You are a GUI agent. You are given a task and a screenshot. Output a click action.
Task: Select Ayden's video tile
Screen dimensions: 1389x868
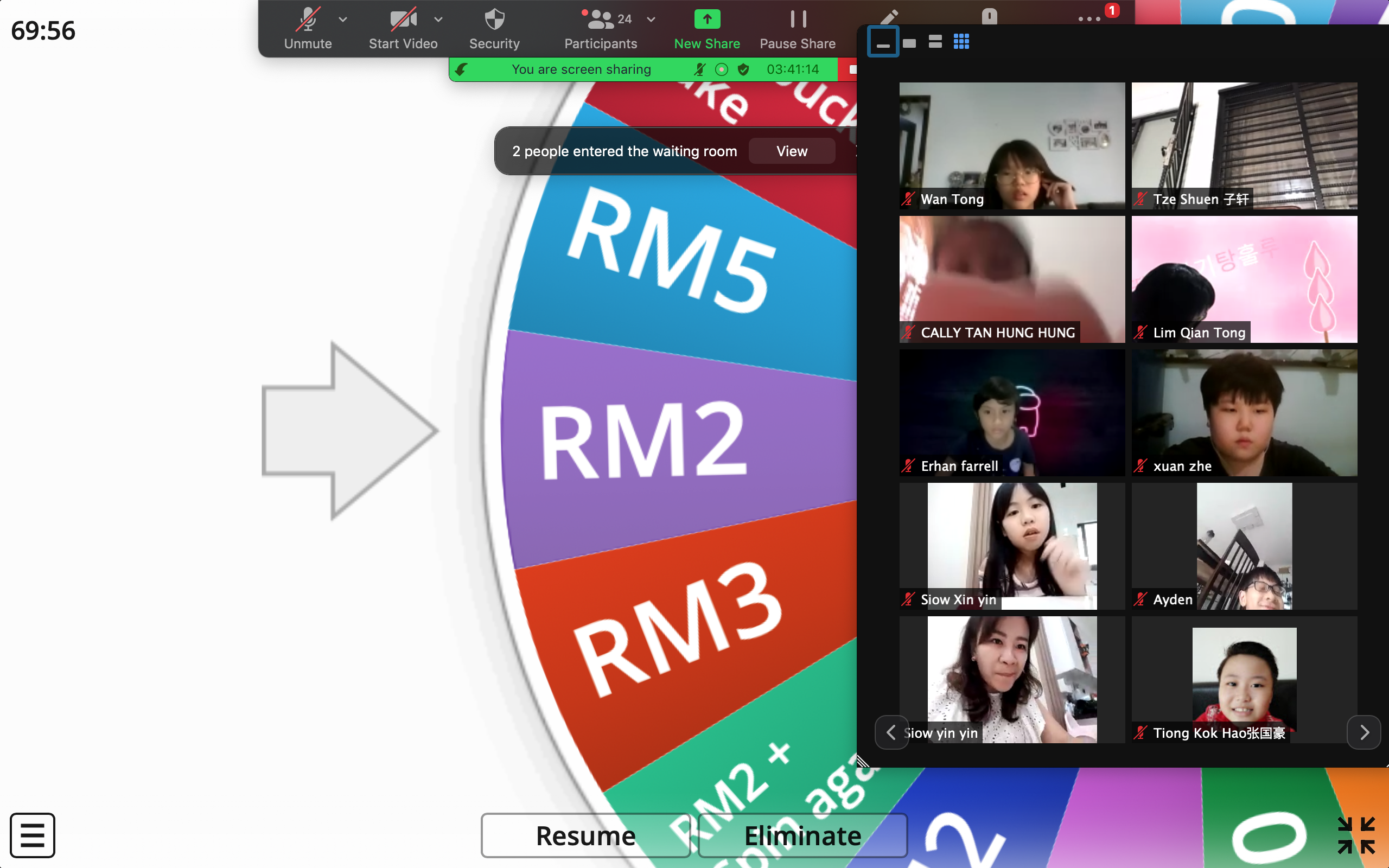point(1244,546)
